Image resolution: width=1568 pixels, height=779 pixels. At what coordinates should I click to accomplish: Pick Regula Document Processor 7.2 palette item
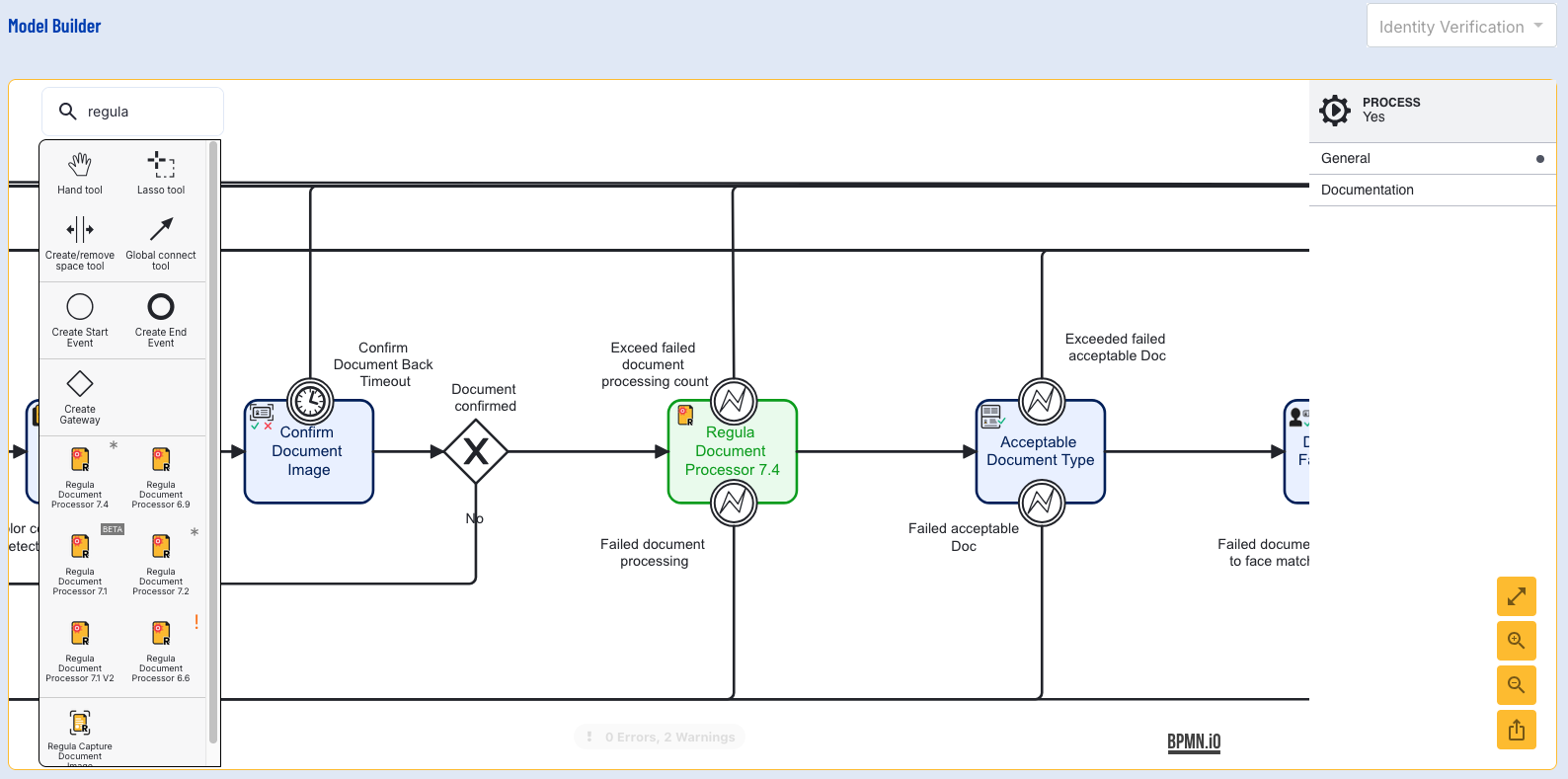161,565
